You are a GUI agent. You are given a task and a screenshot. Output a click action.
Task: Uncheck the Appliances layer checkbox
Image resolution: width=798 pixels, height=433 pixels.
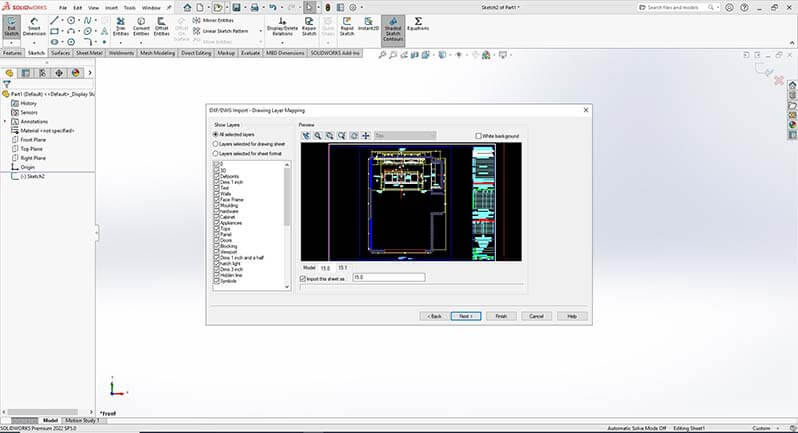click(x=216, y=223)
